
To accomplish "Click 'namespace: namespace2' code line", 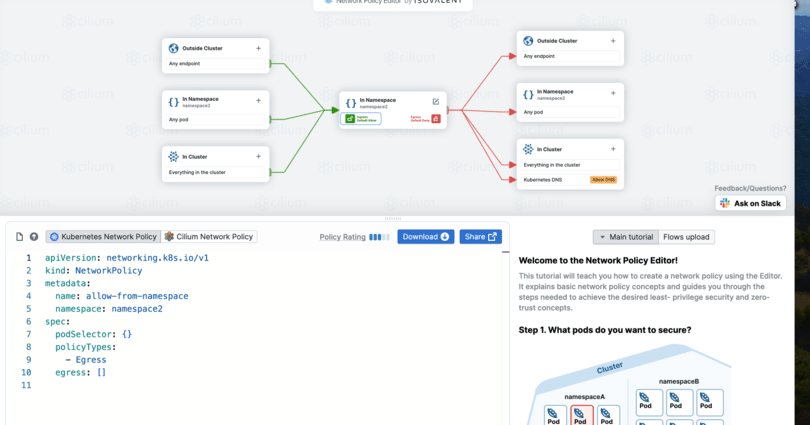I will [x=109, y=309].
